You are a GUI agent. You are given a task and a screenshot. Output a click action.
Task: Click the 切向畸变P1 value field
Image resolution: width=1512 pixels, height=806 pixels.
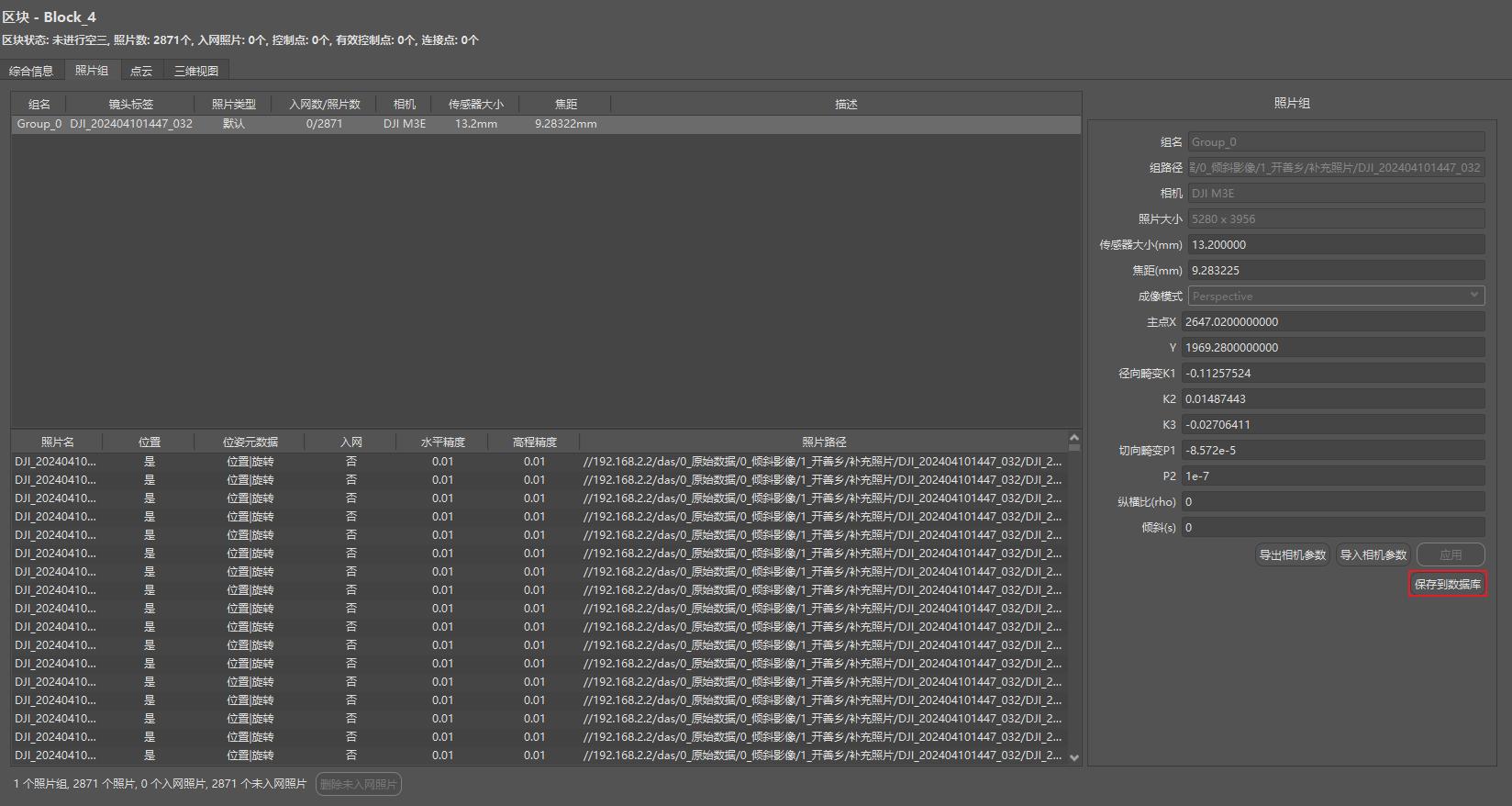point(1332,450)
